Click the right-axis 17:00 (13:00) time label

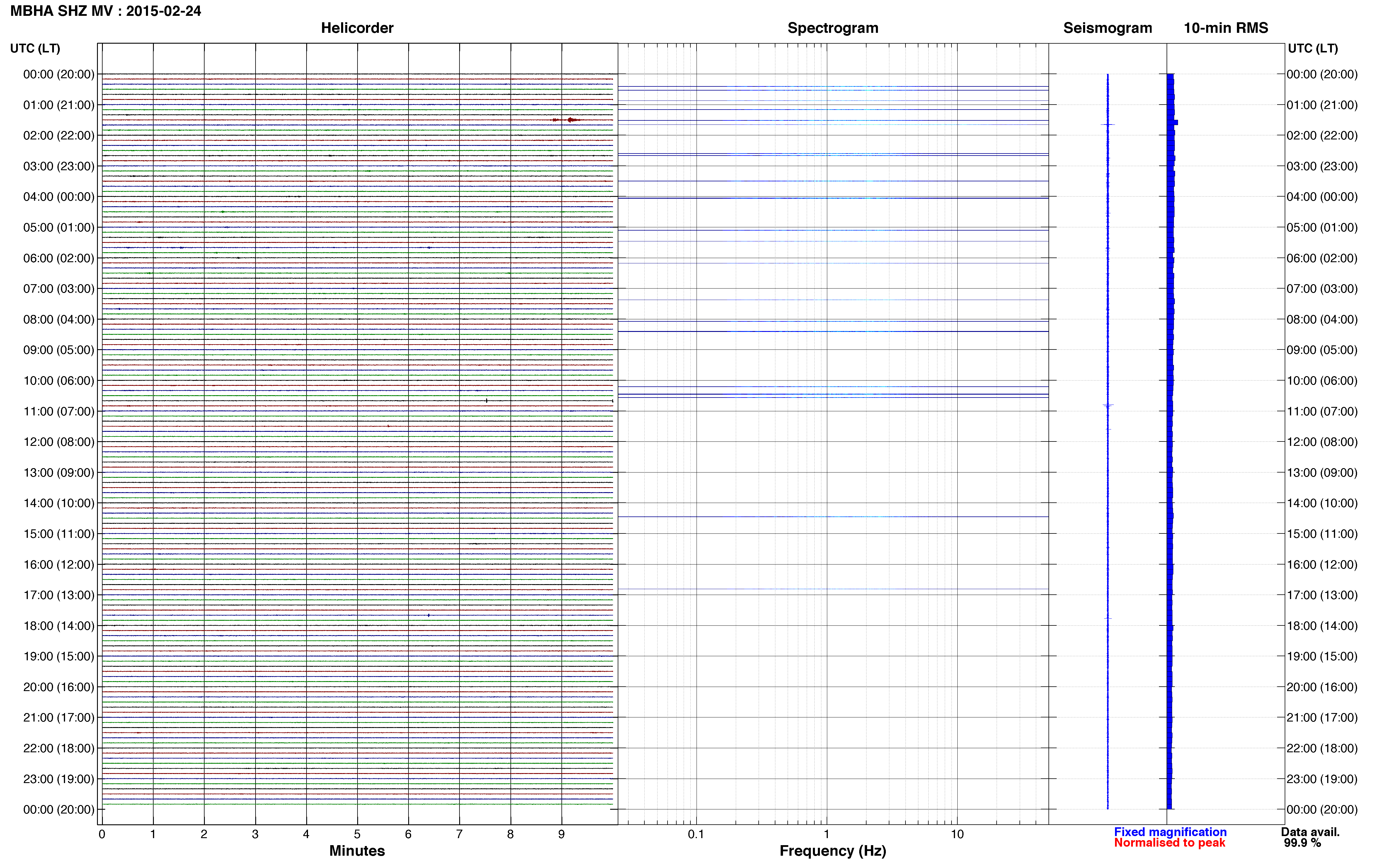click(1322, 595)
